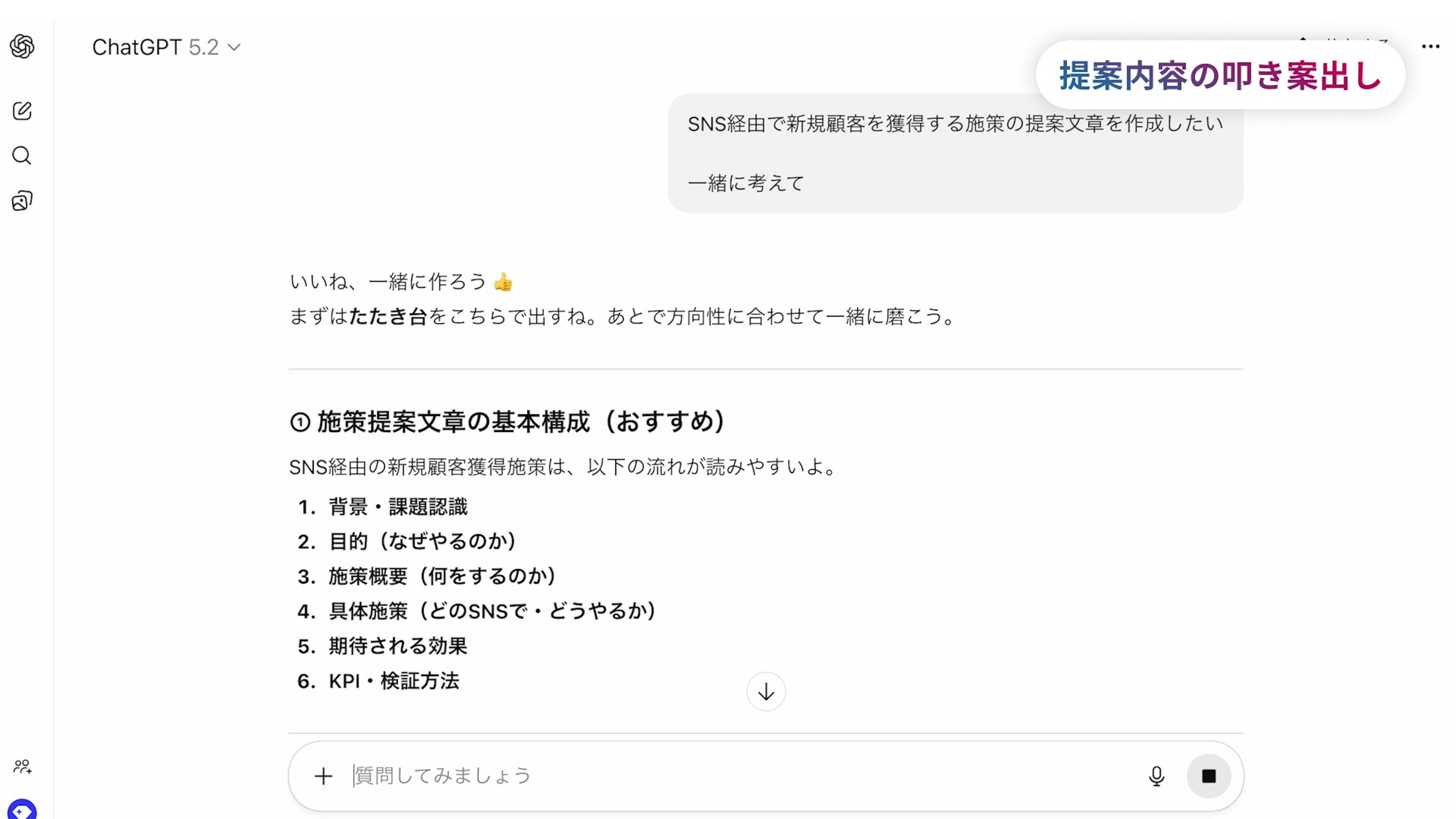Open the image library icon

tap(22, 201)
